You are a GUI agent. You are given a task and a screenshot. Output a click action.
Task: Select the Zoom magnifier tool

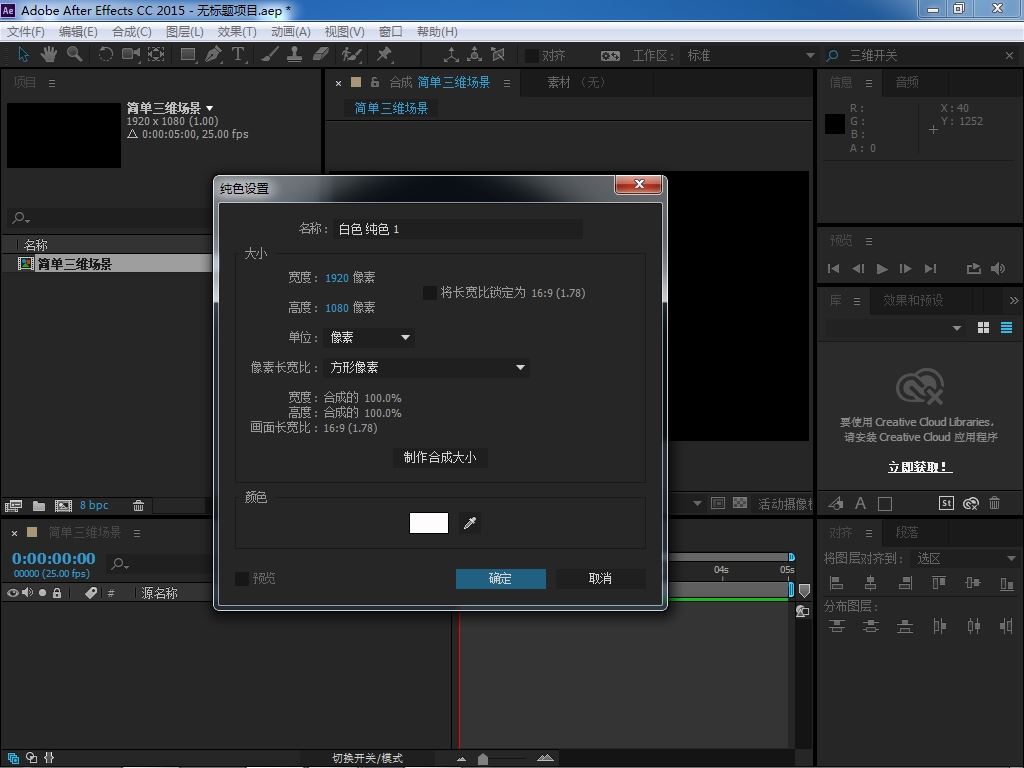[74, 54]
